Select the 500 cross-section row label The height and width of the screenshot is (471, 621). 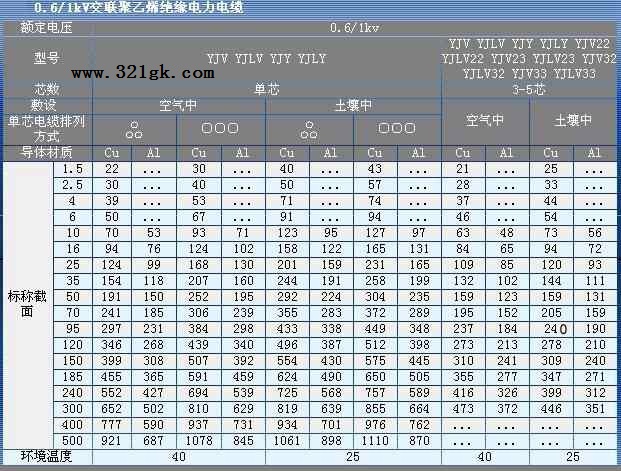73,440
